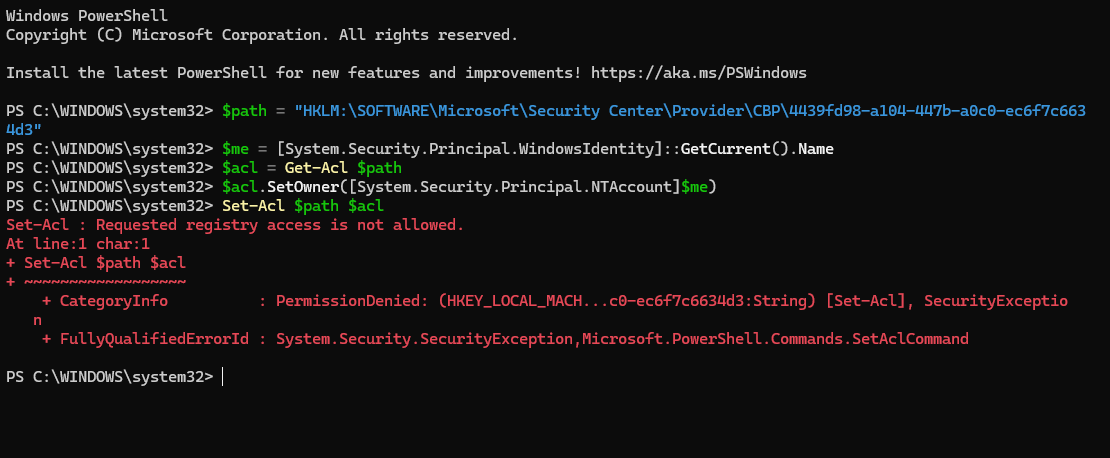1110x458 pixels.
Task: Click the $me variable in the second command
Action: (236, 149)
